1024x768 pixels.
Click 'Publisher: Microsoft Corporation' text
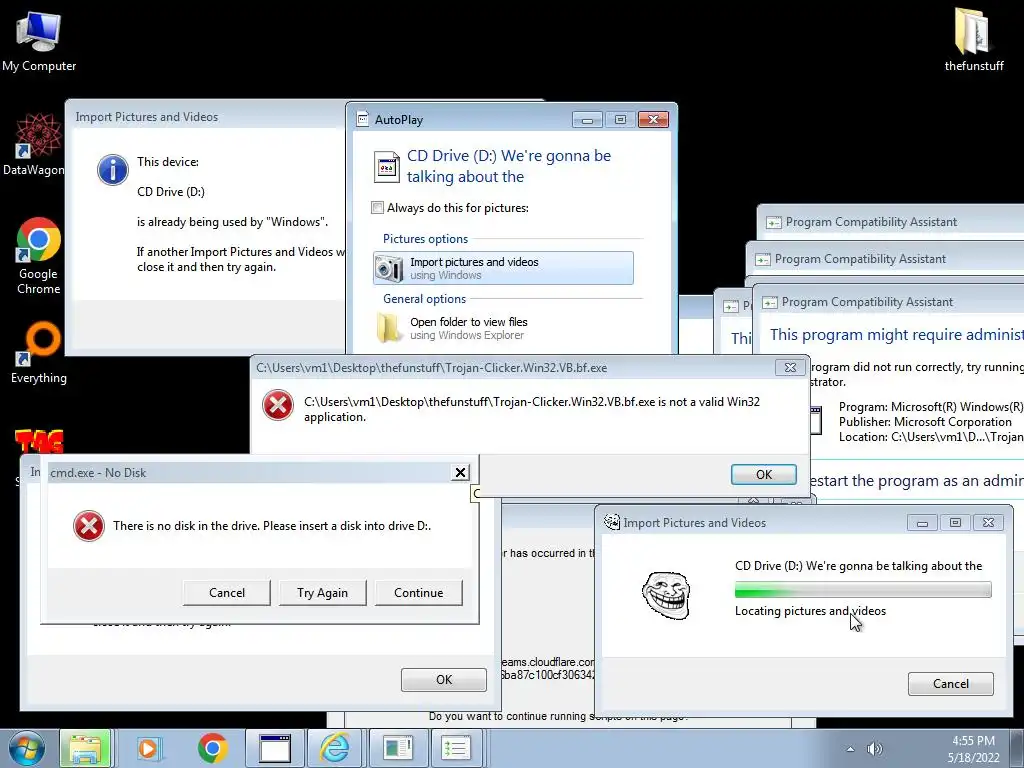[x=925, y=422]
